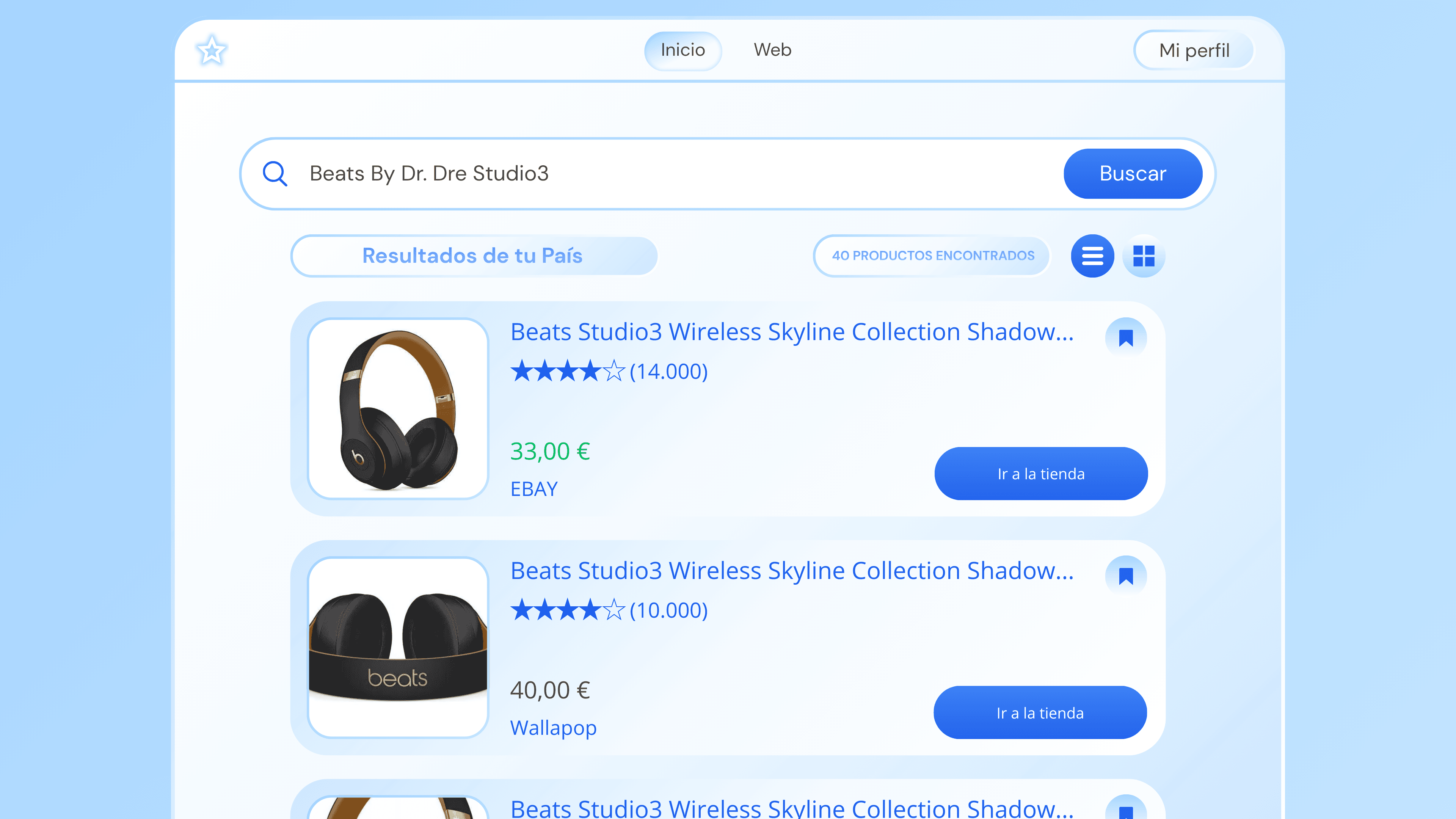1456x819 pixels.
Task: Click Ir a la tienda on the eBay result
Action: click(1040, 474)
